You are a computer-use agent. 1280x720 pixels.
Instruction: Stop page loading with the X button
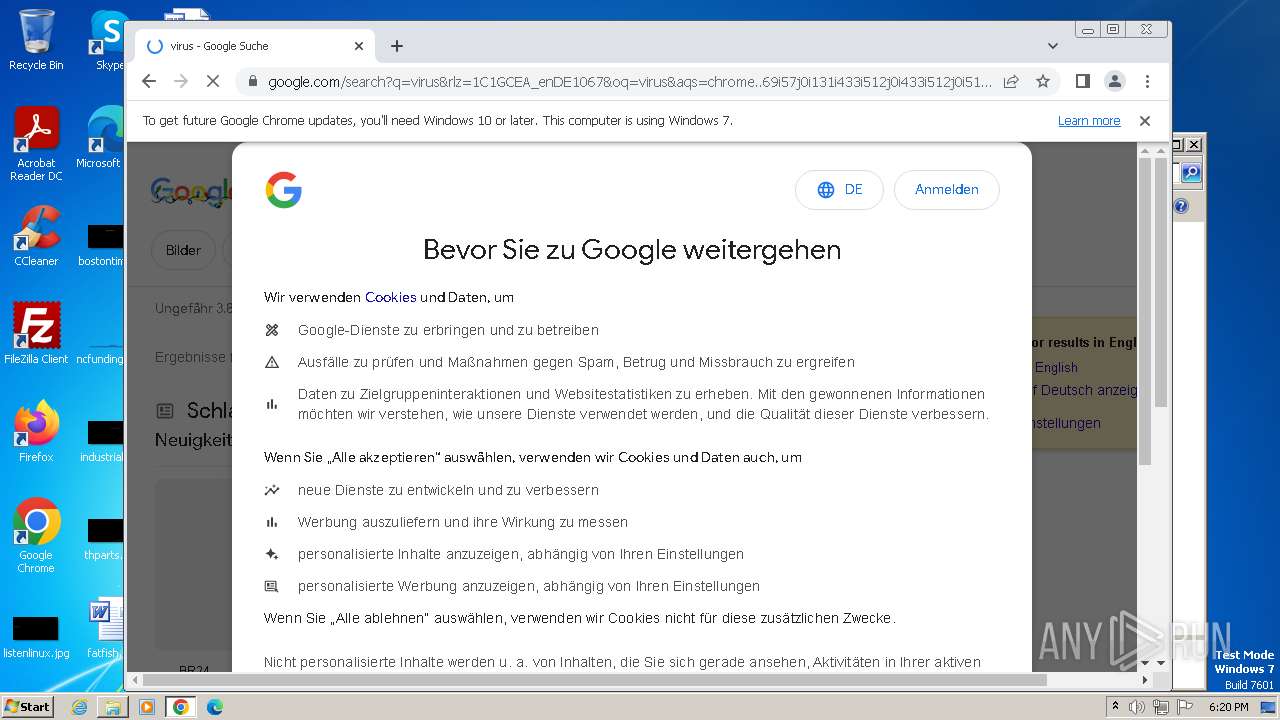[213, 81]
